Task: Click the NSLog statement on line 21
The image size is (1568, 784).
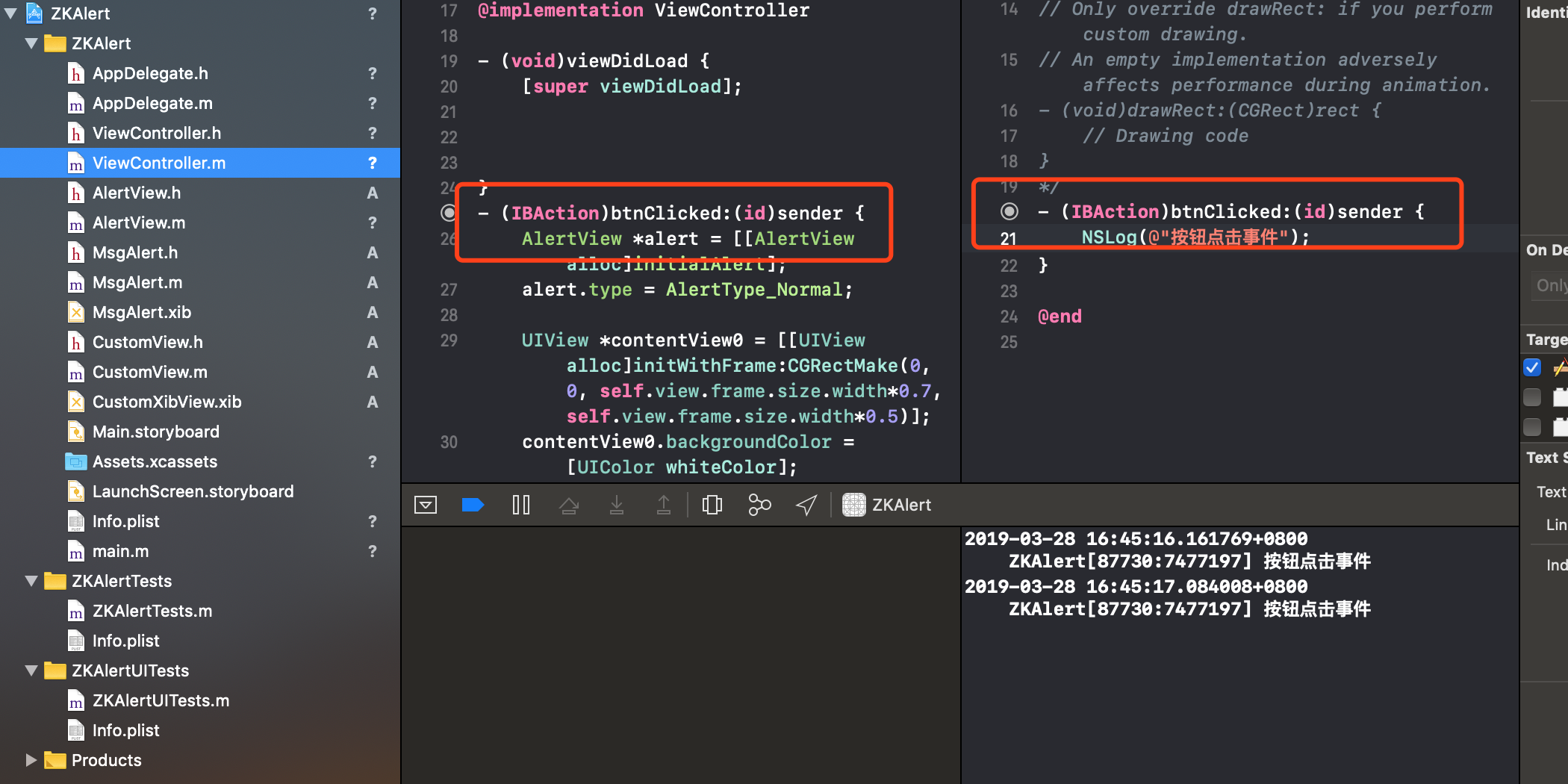Action: pyautogui.click(x=1195, y=237)
